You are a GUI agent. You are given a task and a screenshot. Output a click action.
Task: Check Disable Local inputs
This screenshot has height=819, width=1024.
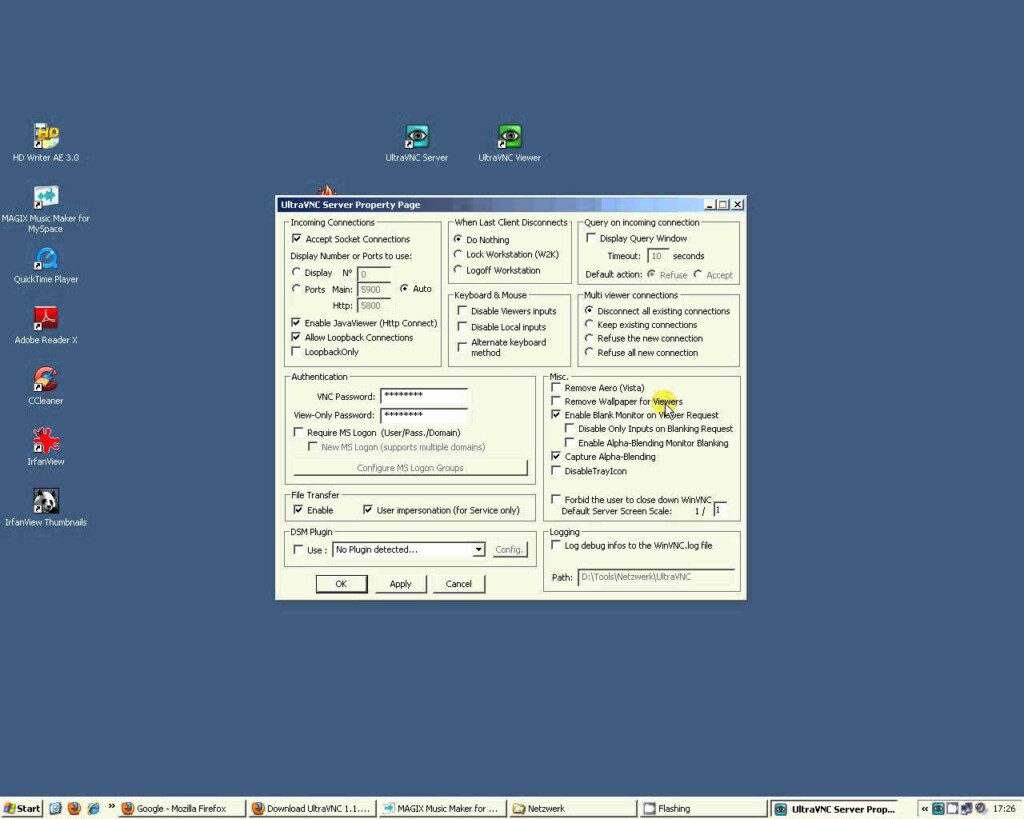point(462,327)
